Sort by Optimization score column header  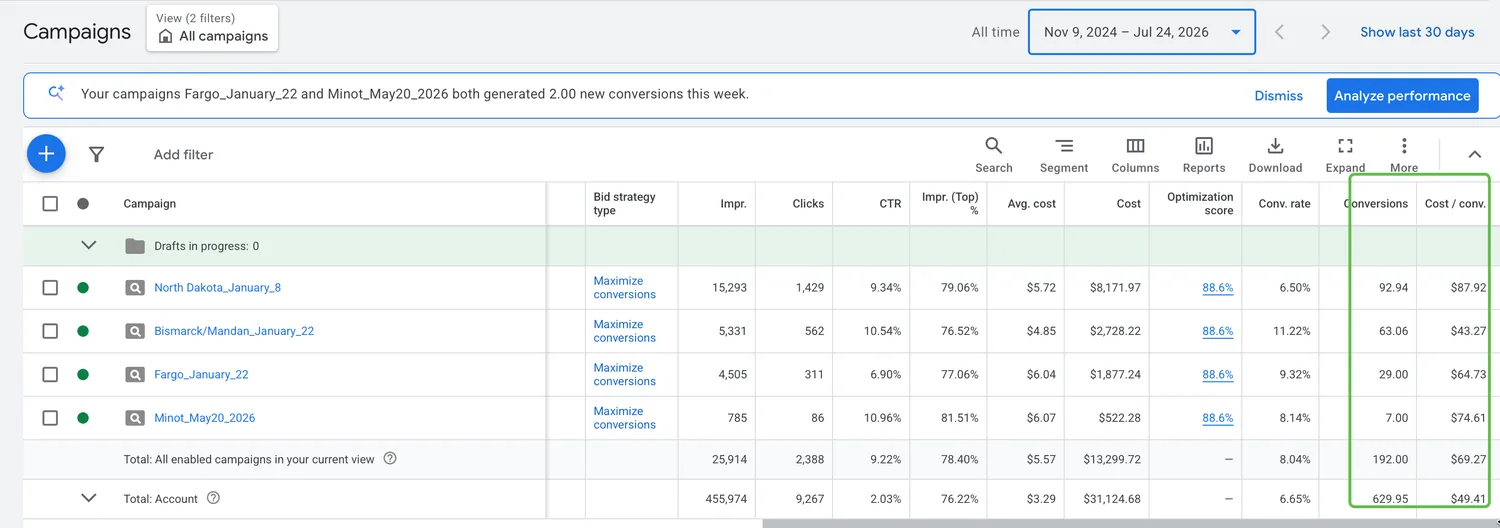(1200, 204)
